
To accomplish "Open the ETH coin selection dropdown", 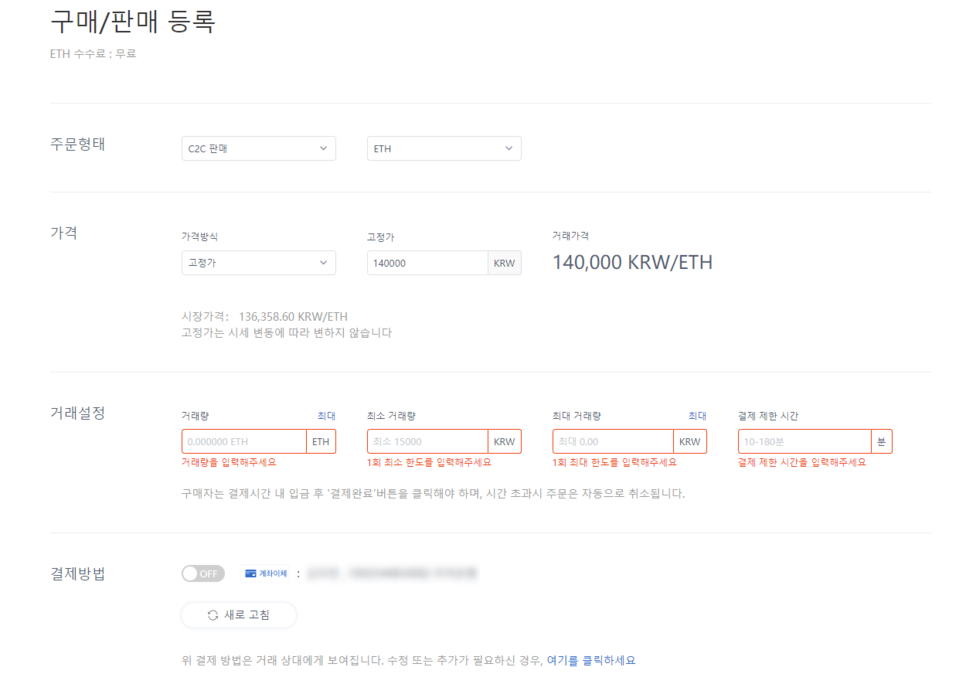I will 444,149.
